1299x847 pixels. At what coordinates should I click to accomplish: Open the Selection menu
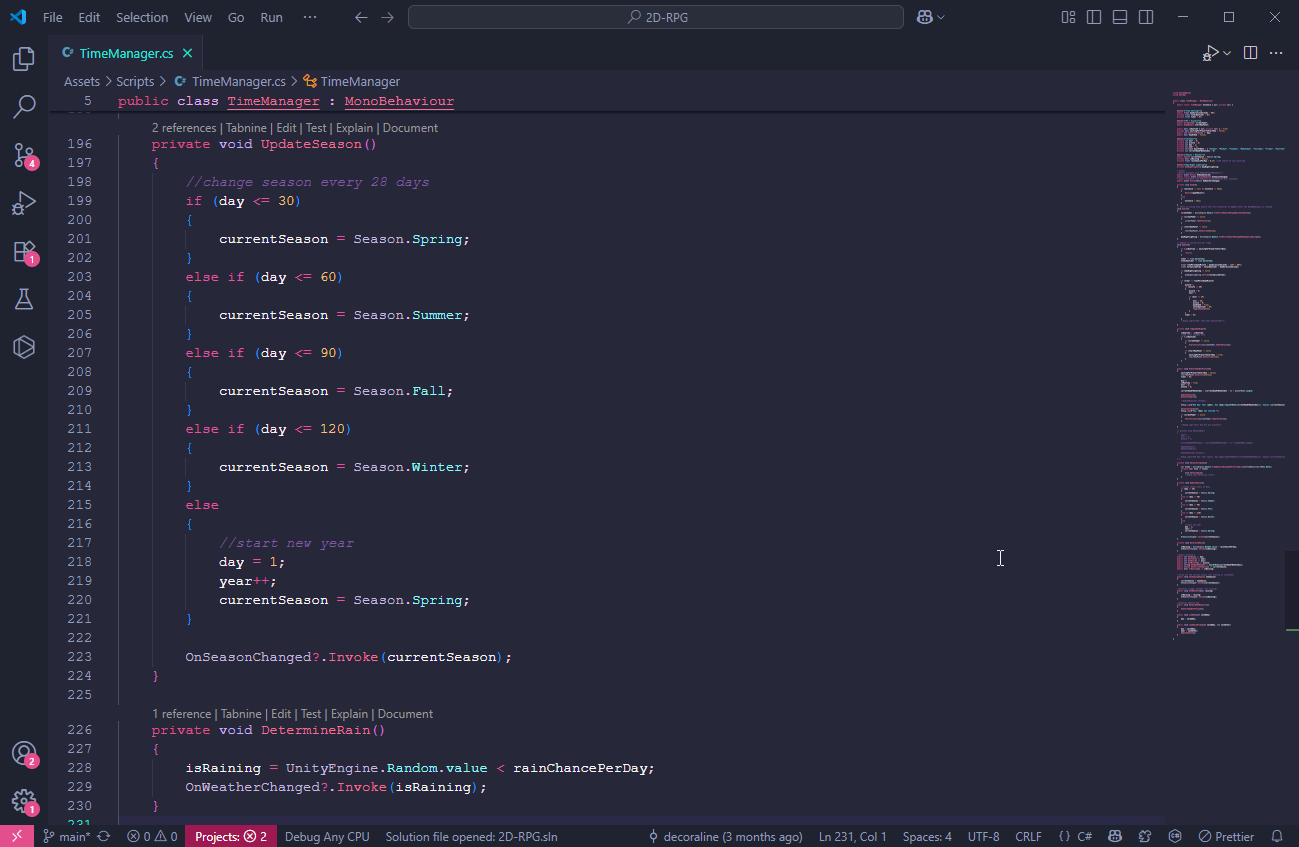click(142, 17)
